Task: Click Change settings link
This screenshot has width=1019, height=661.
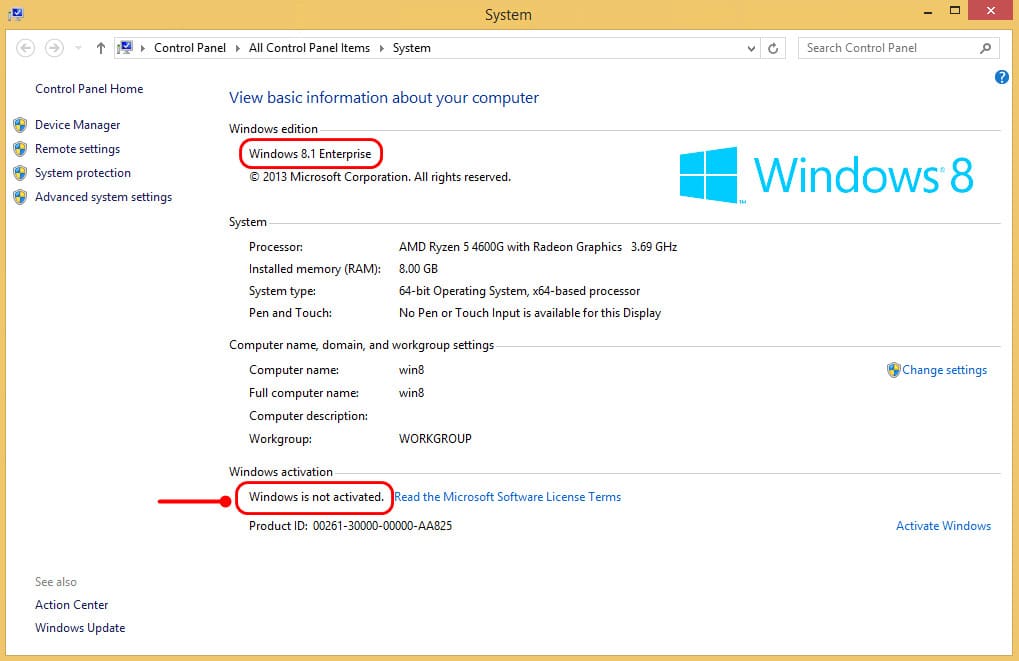Action: 944,370
